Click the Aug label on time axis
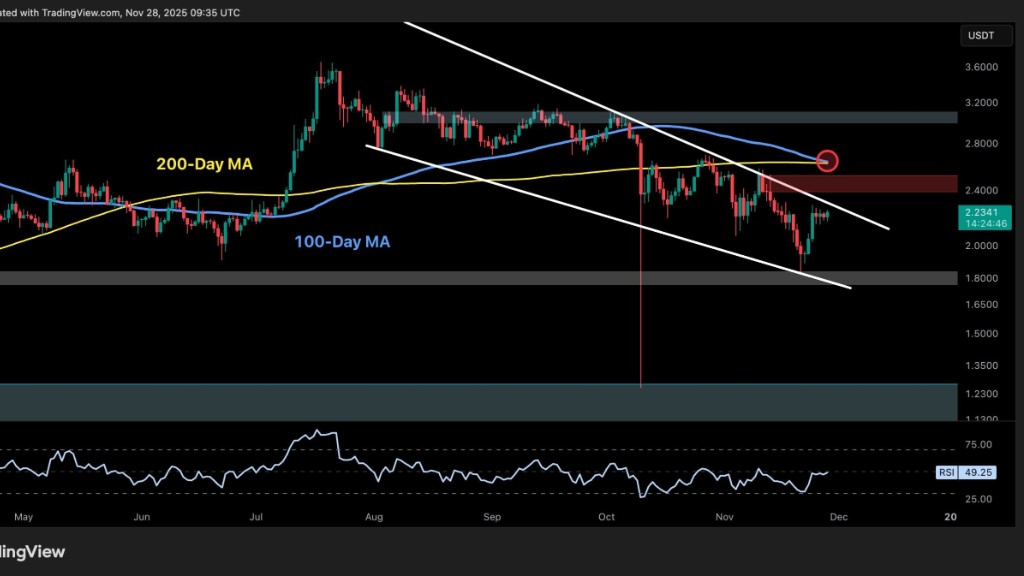The height and width of the screenshot is (576, 1024). tap(375, 517)
